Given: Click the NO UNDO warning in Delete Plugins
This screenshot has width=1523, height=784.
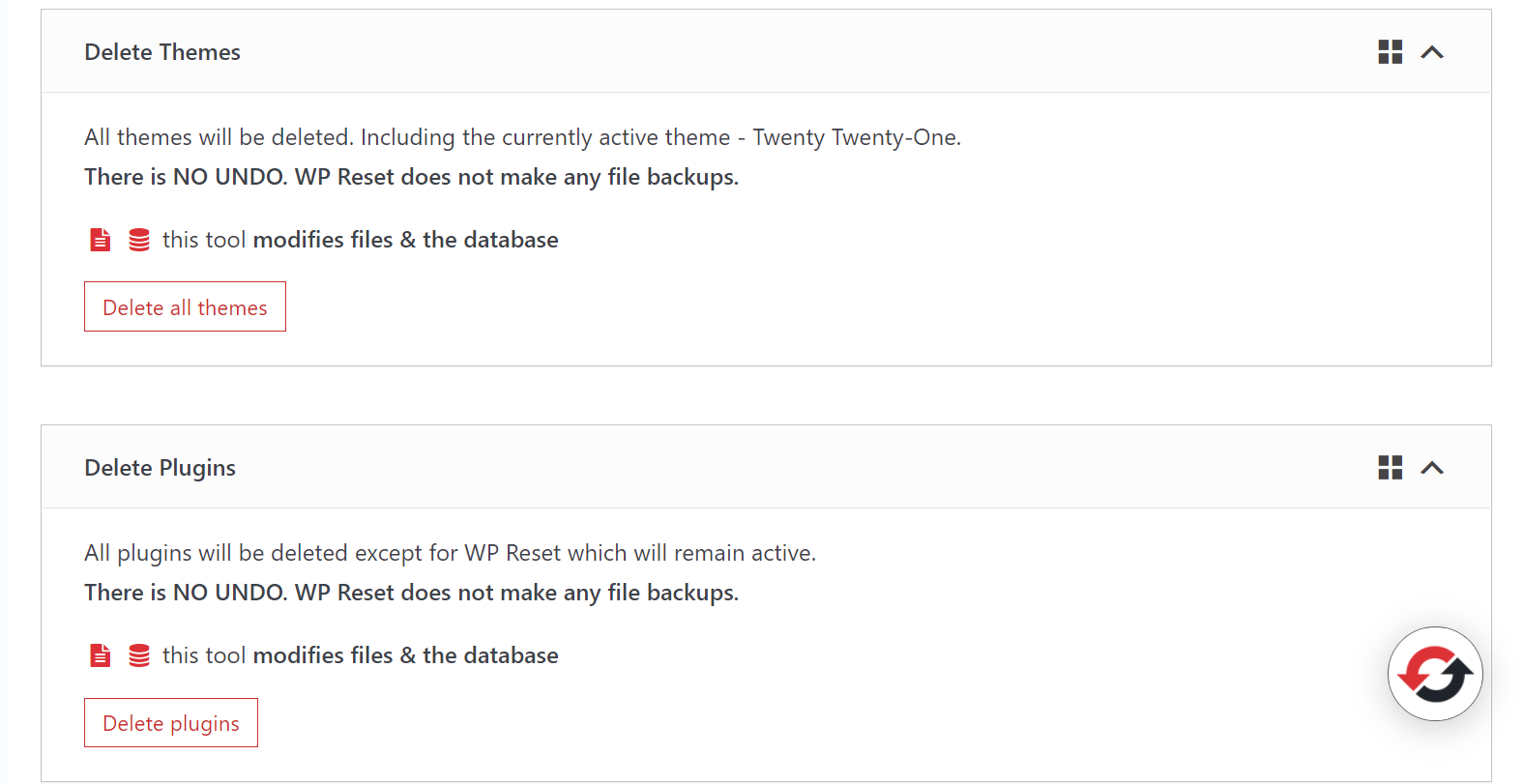Looking at the screenshot, I should pos(411,593).
